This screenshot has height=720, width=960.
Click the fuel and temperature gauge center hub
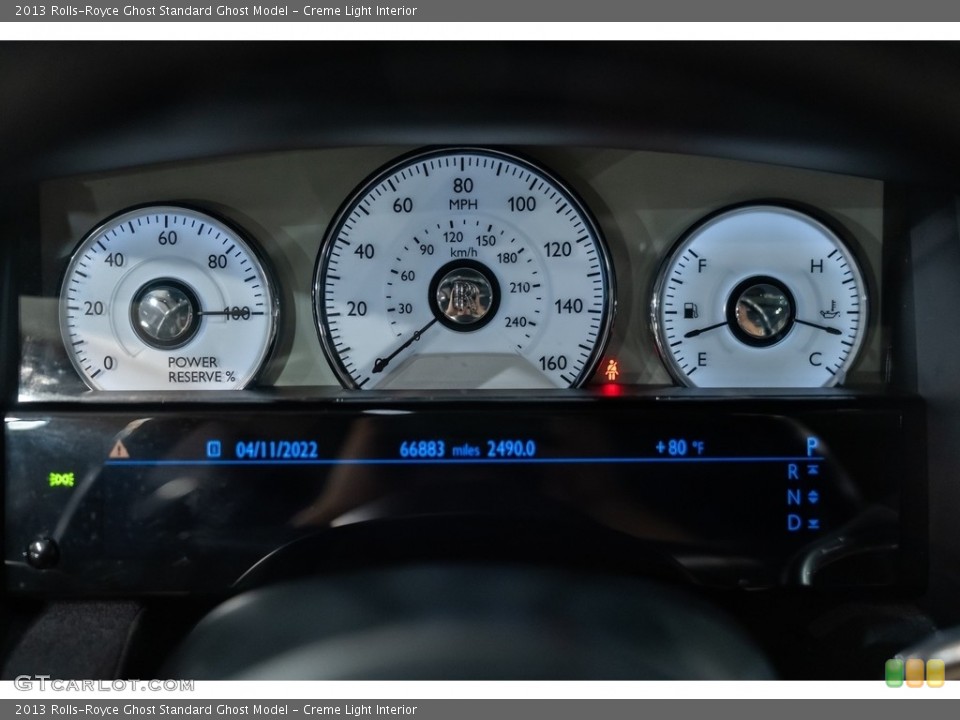pyautogui.click(x=761, y=312)
